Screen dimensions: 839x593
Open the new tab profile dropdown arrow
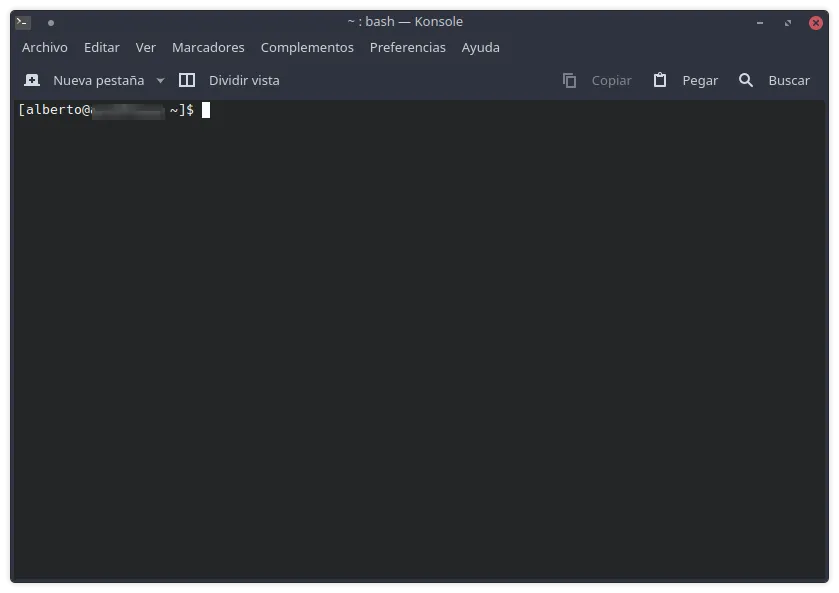(160, 80)
